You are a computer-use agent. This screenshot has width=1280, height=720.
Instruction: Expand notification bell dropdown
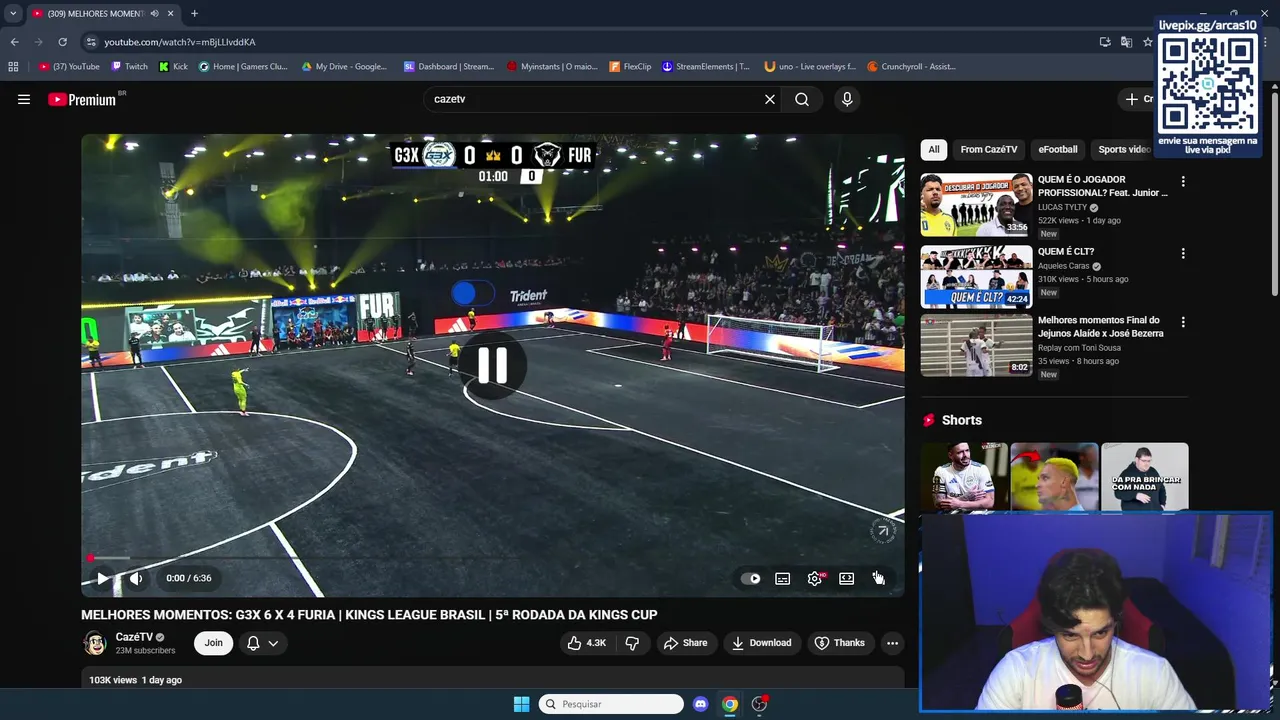262,643
